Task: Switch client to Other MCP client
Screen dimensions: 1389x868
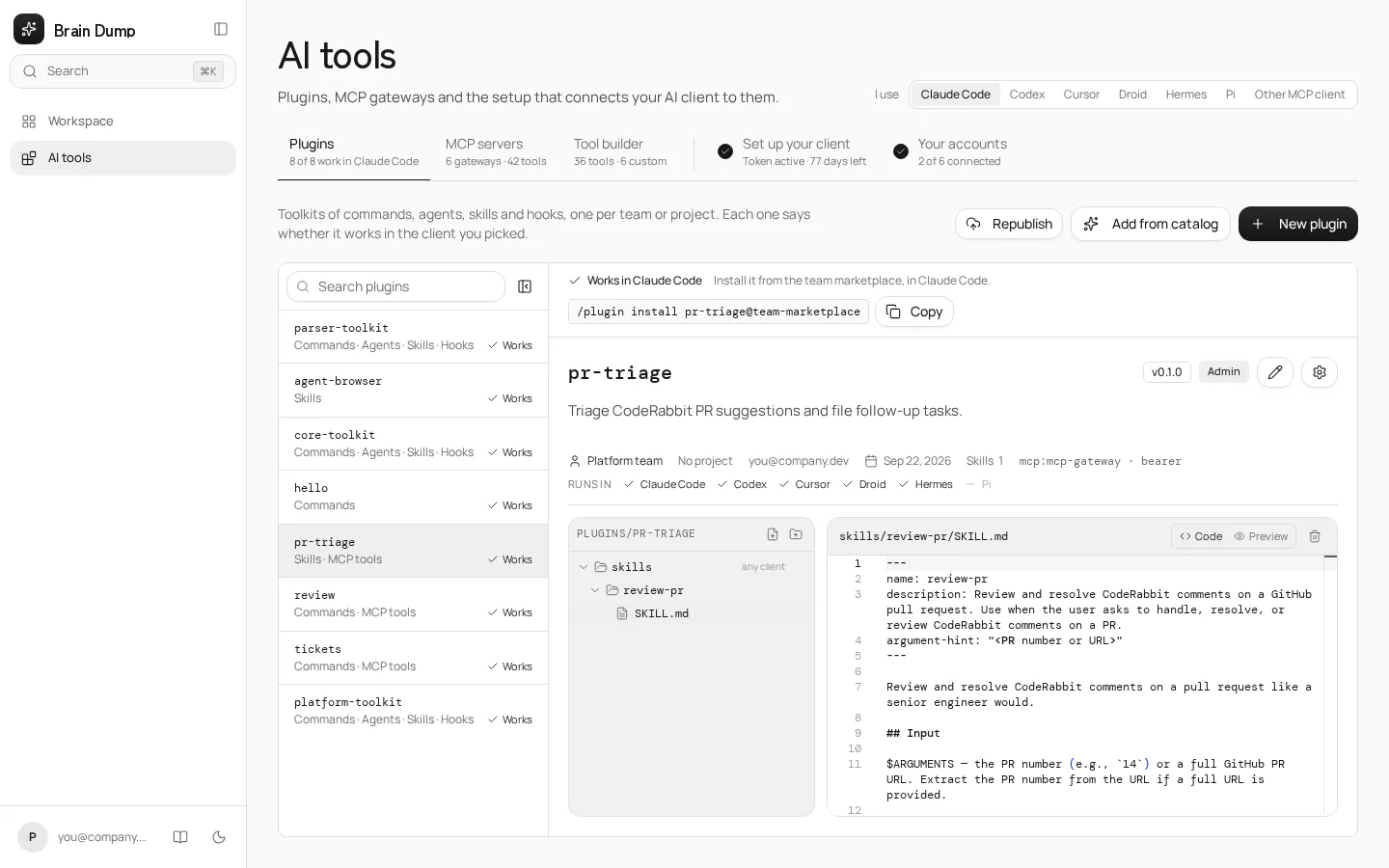Action: 1299,95
